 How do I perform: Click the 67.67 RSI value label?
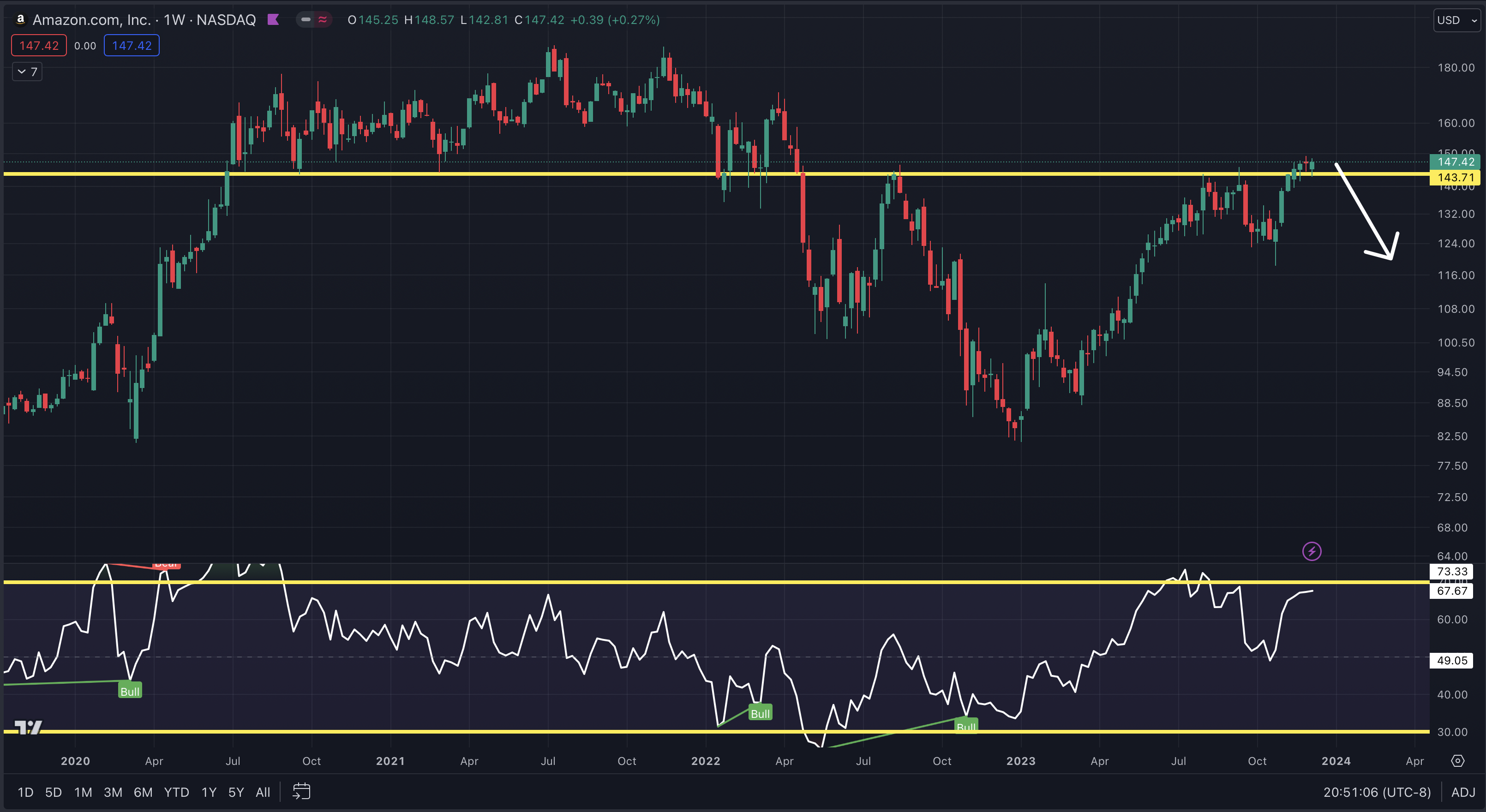pyautogui.click(x=1451, y=591)
